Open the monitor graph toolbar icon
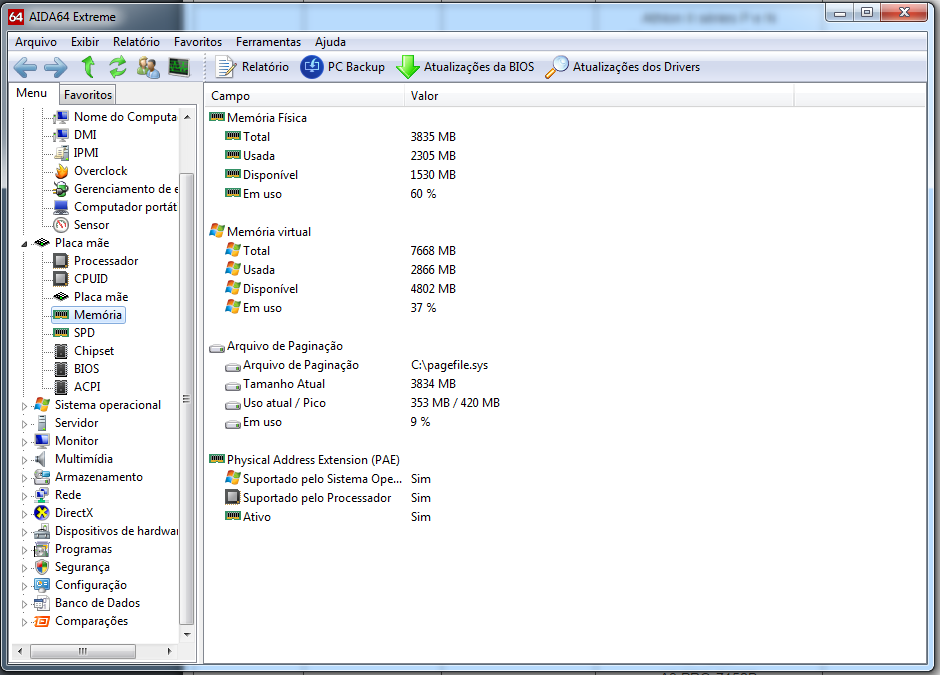This screenshot has width=944, height=675. pos(179,67)
